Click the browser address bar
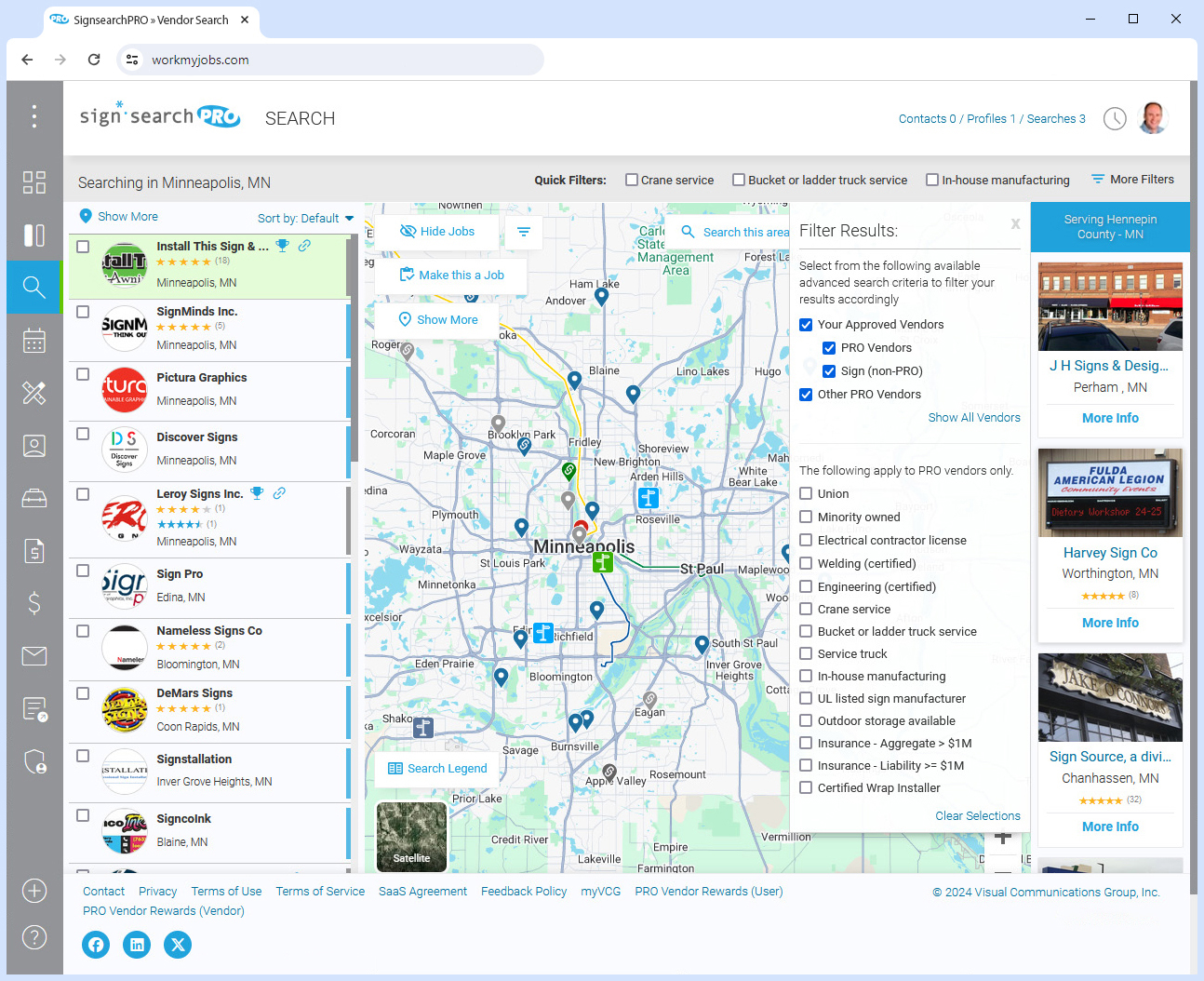This screenshot has width=1204, height=981. (330, 60)
